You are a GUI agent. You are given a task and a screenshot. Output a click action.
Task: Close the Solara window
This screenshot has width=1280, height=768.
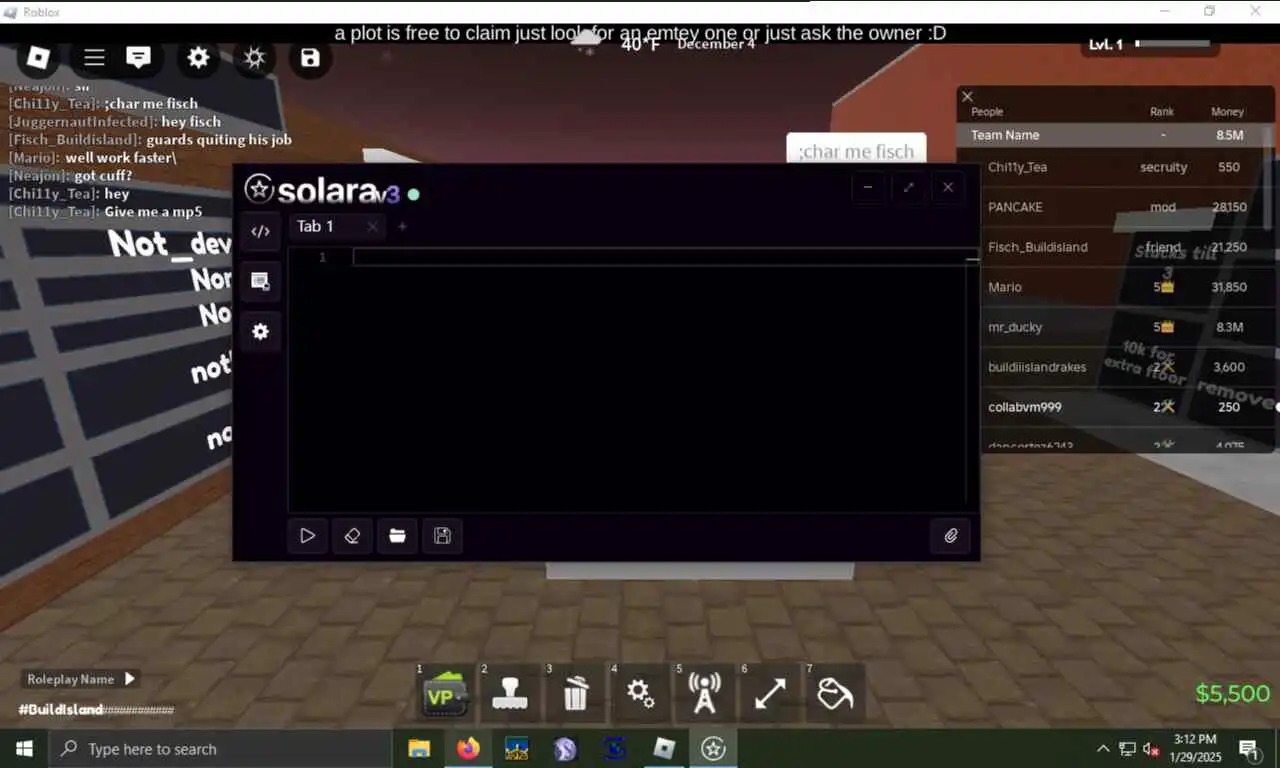coord(948,187)
